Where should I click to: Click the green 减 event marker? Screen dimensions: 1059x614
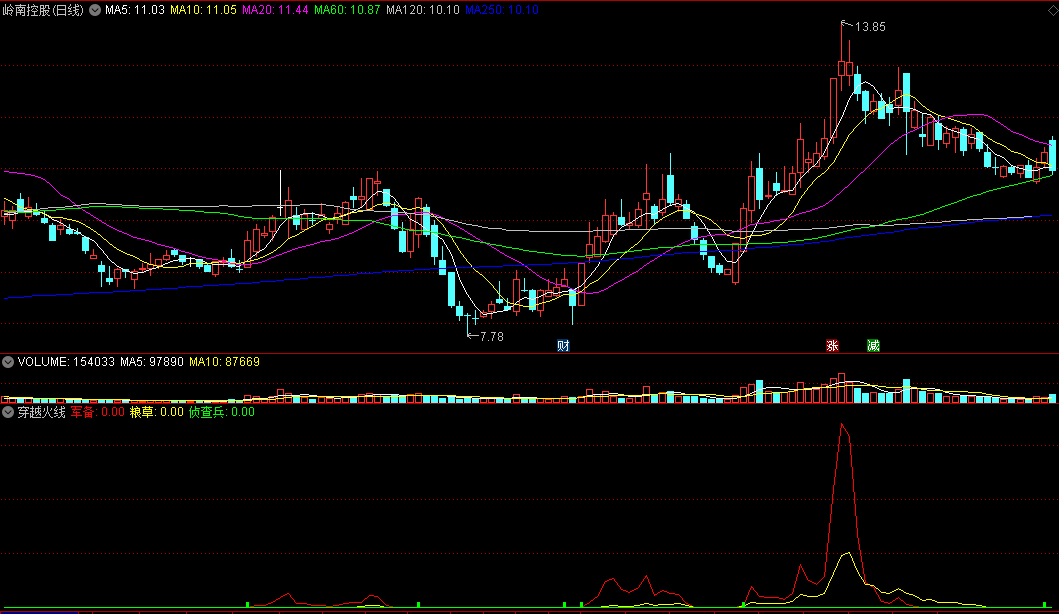[x=873, y=346]
